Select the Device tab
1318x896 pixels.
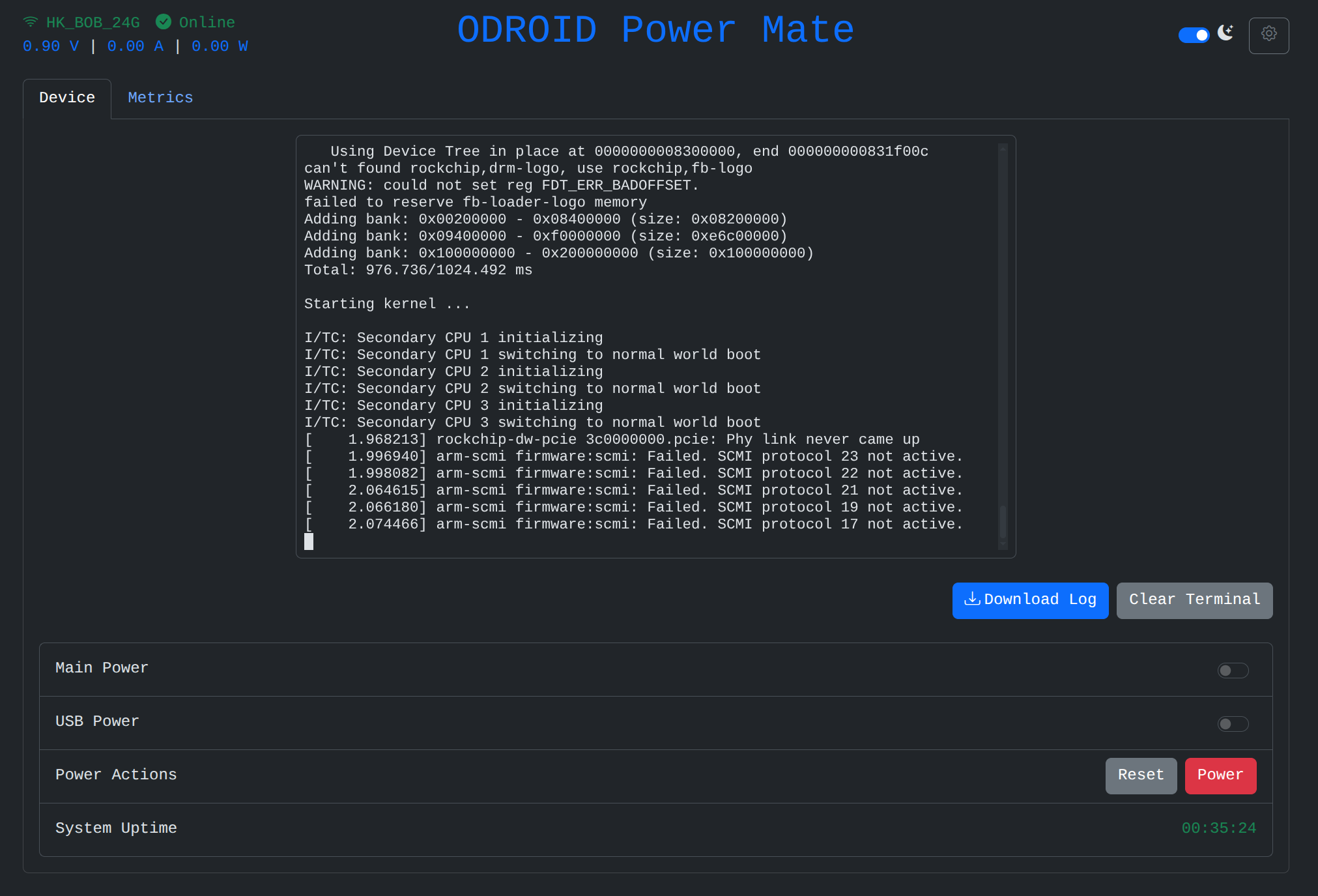67,98
